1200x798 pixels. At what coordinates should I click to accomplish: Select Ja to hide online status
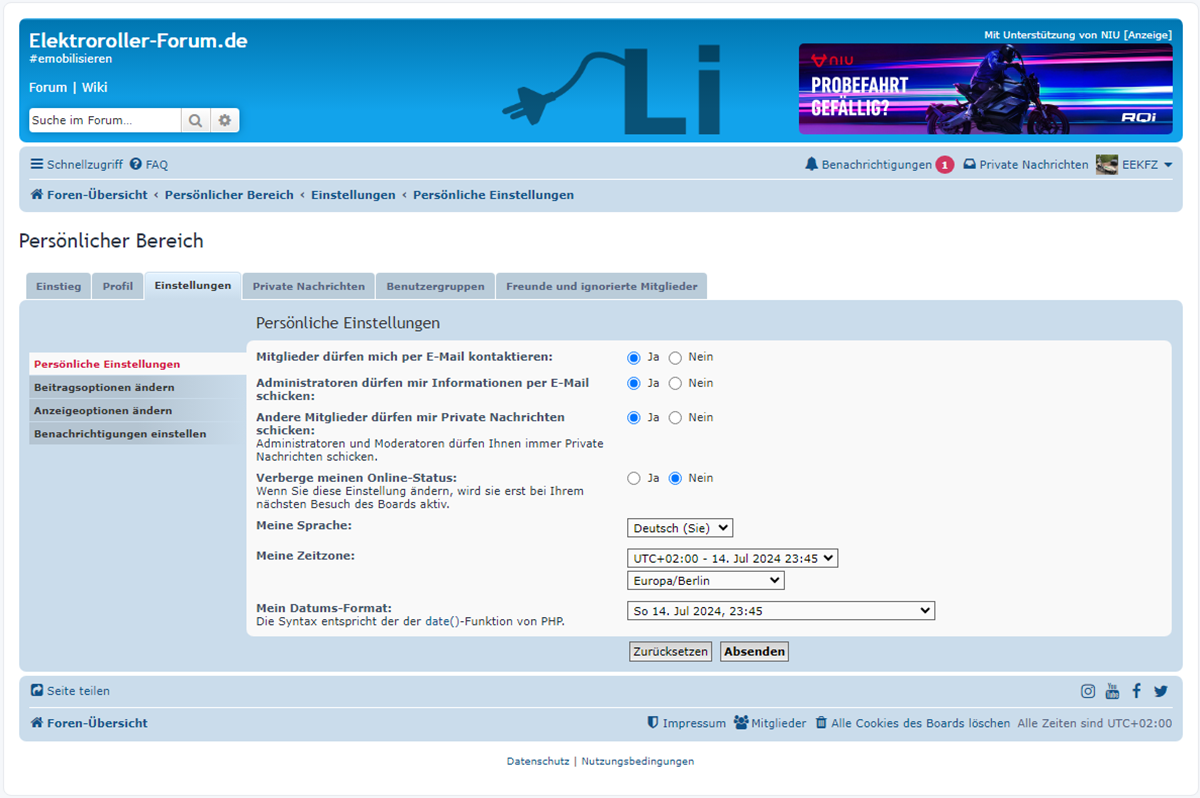634,478
